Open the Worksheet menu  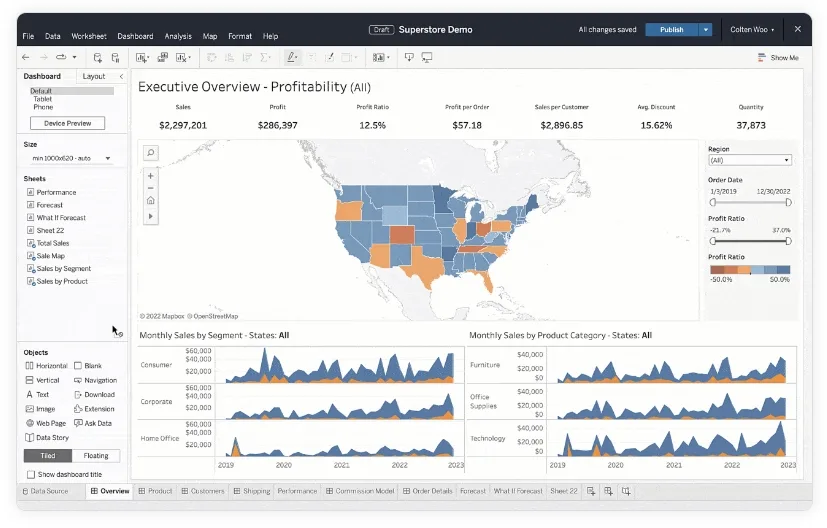89,36
